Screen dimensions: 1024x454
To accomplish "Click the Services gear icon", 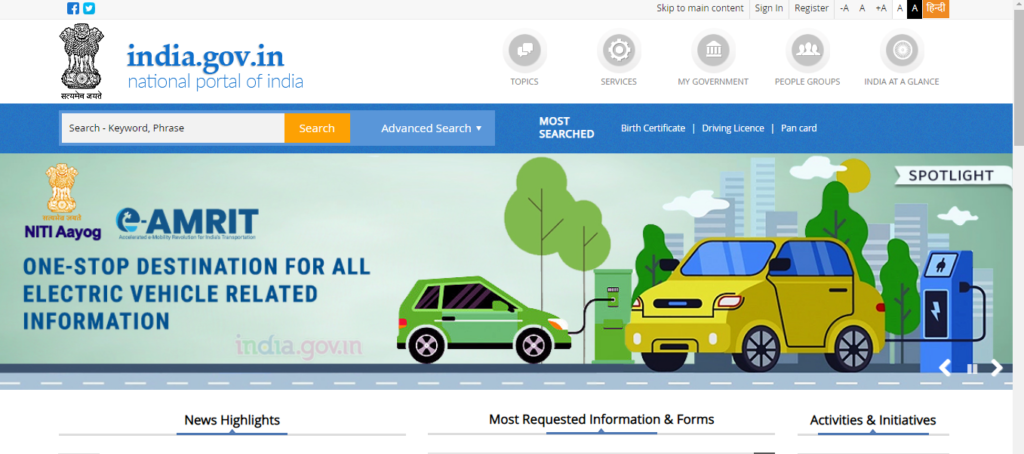I will pyautogui.click(x=618, y=50).
